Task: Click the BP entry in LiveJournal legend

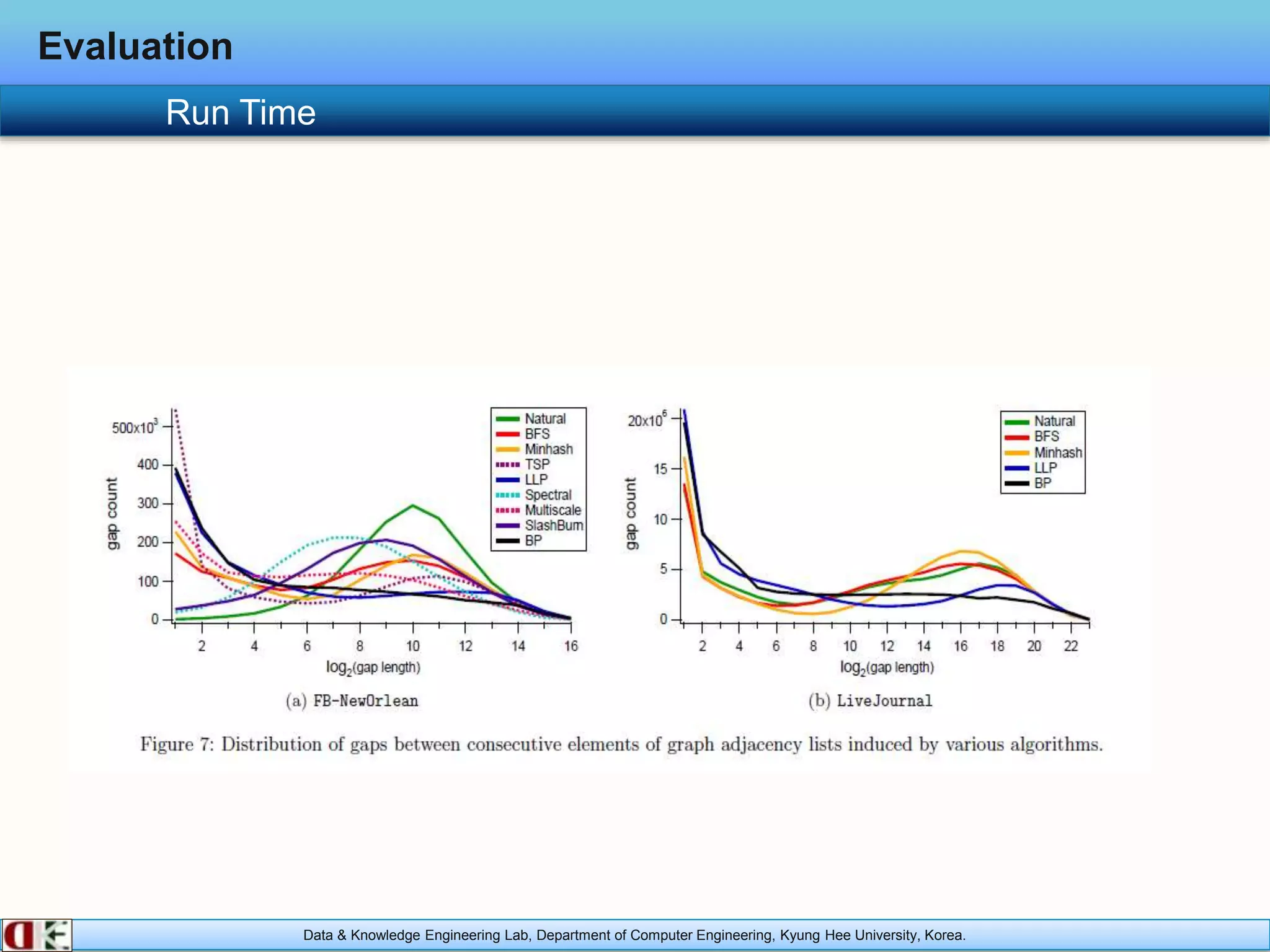Action: point(1028,483)
